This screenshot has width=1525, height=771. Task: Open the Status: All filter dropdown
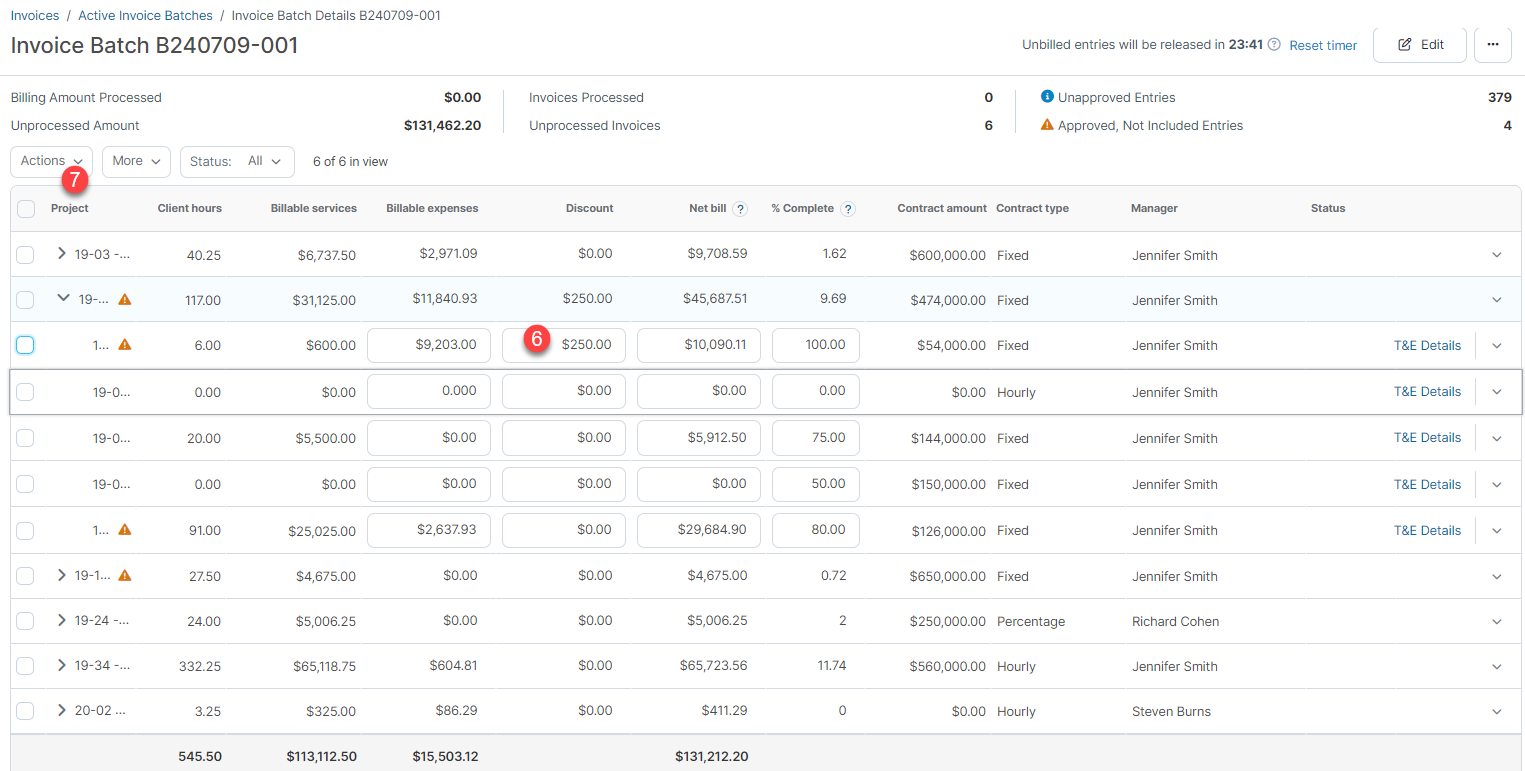(237, 161)
